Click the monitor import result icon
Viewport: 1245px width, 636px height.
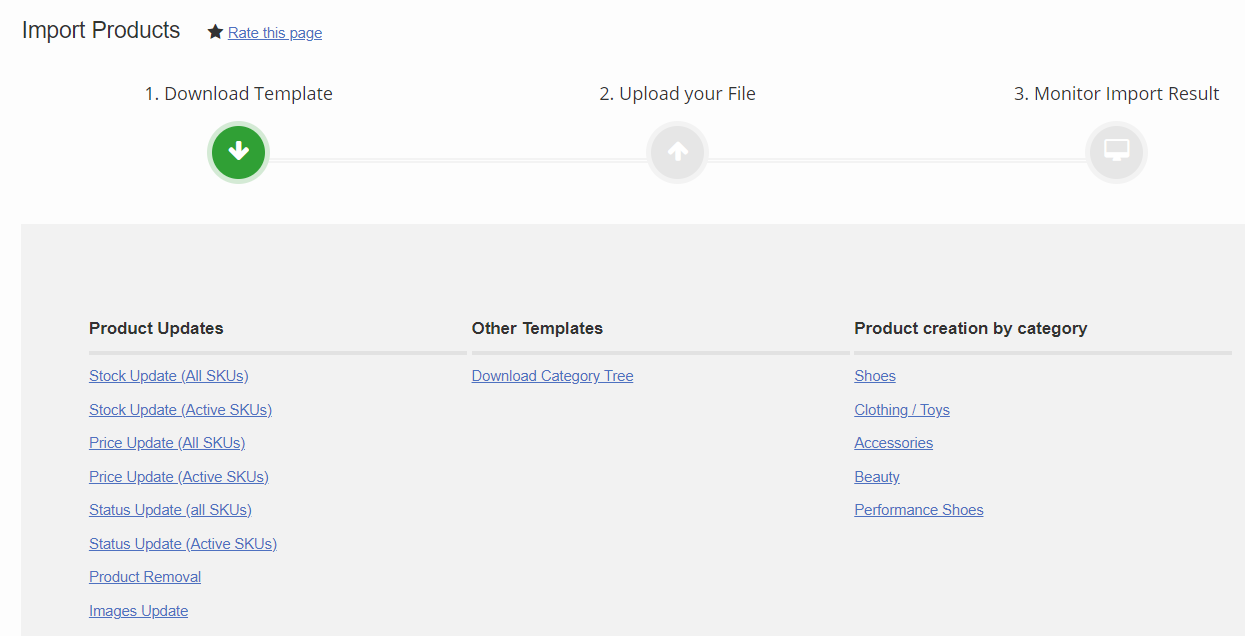pos(1116,152)
